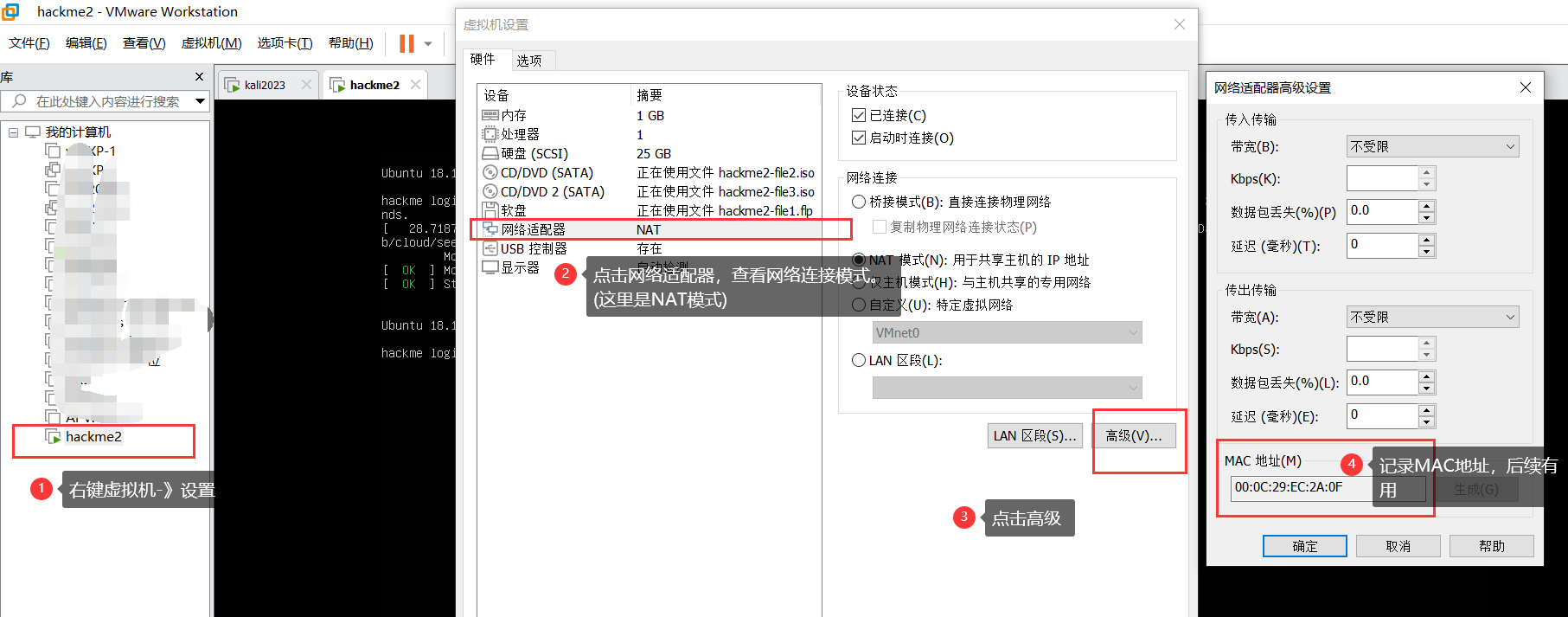The image size is (1568, 617).
Task: Open the 帮助(H) menu
Action: [x=351, y=43]
